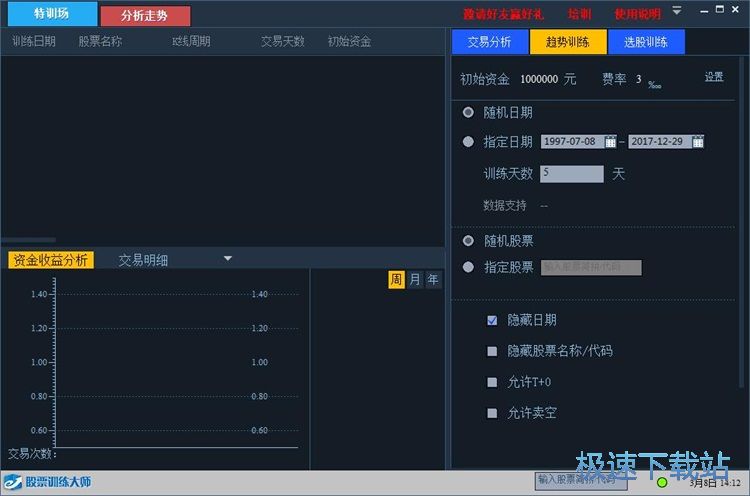This screenshot has height=496, width=750.
Task: Click the 训练天数 input field
Action: coord(572,174)
